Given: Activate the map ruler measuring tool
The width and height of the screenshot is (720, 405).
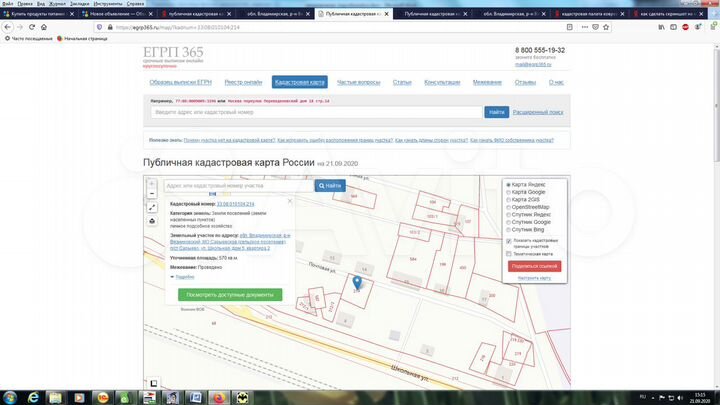Looking at the screenshot, I should pyautogui.click(x=152, y=208).
